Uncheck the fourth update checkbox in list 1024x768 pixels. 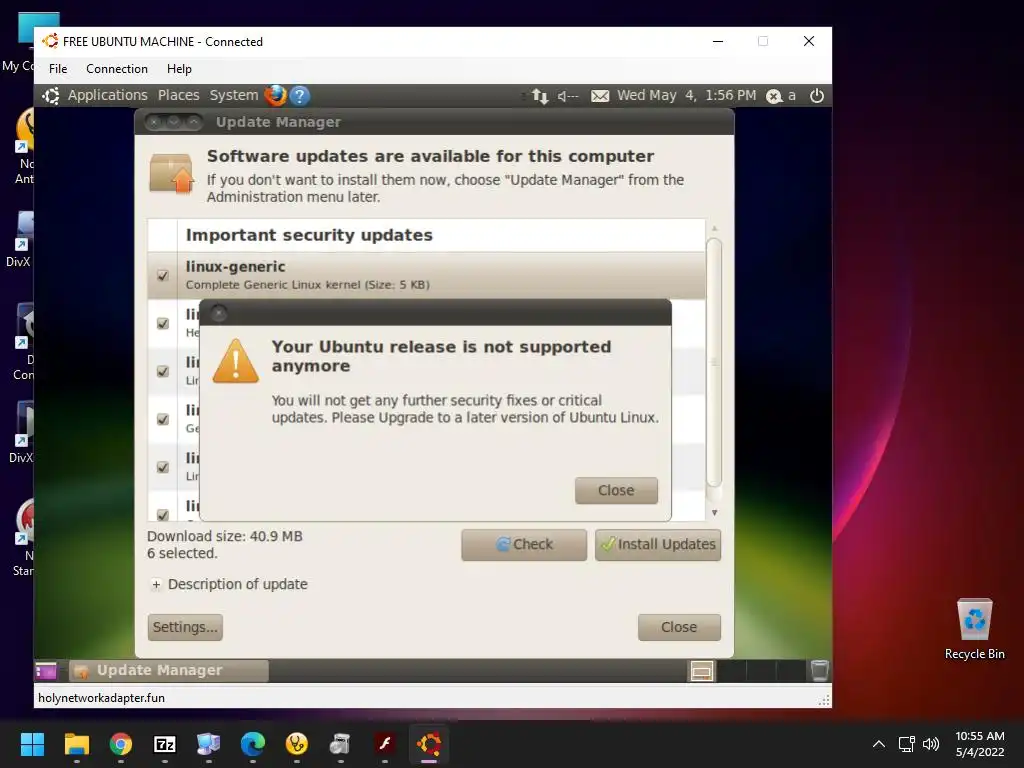(x=163, y=419)
